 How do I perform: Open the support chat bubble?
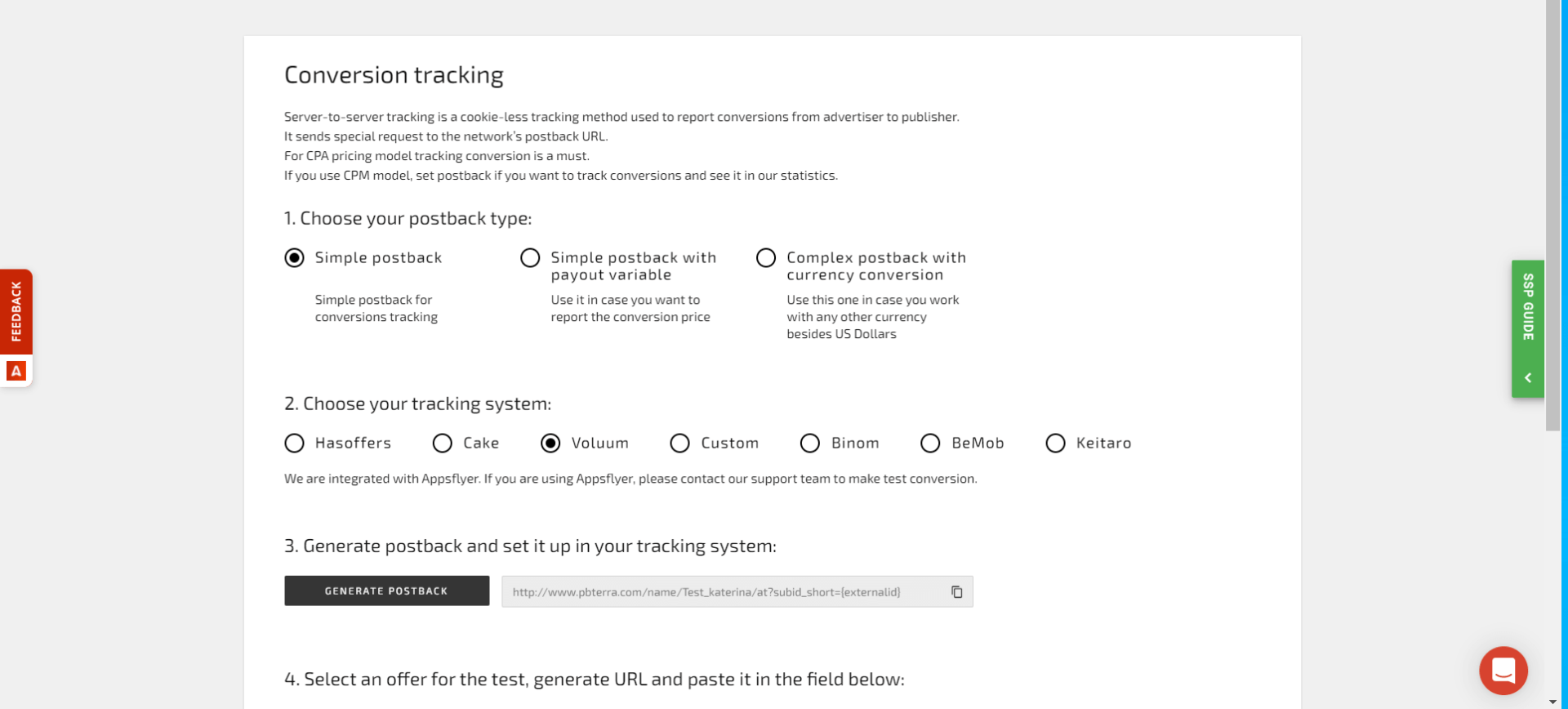[x=1503, y=670]
